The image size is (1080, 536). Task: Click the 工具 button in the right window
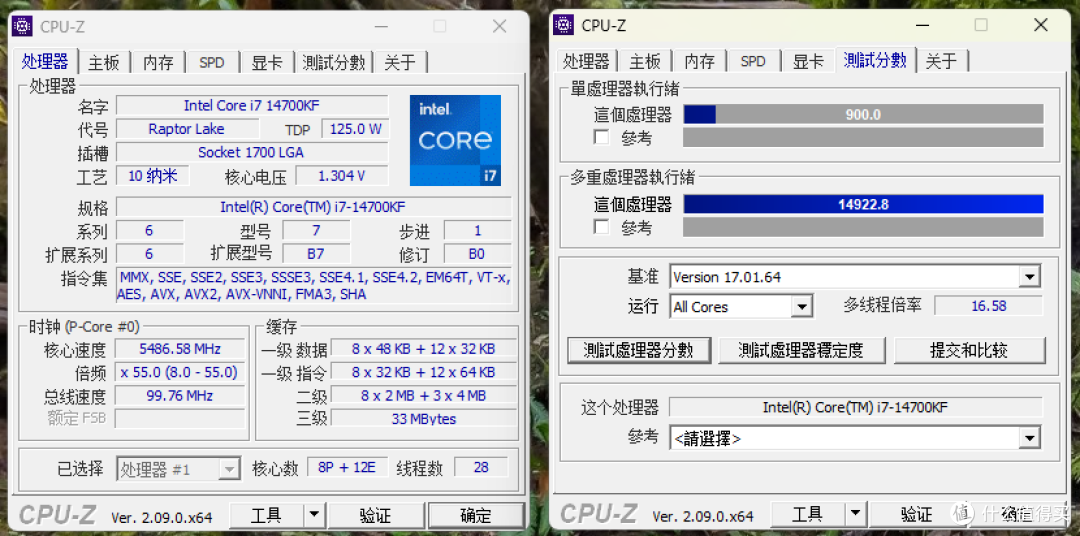coord(807,514)
